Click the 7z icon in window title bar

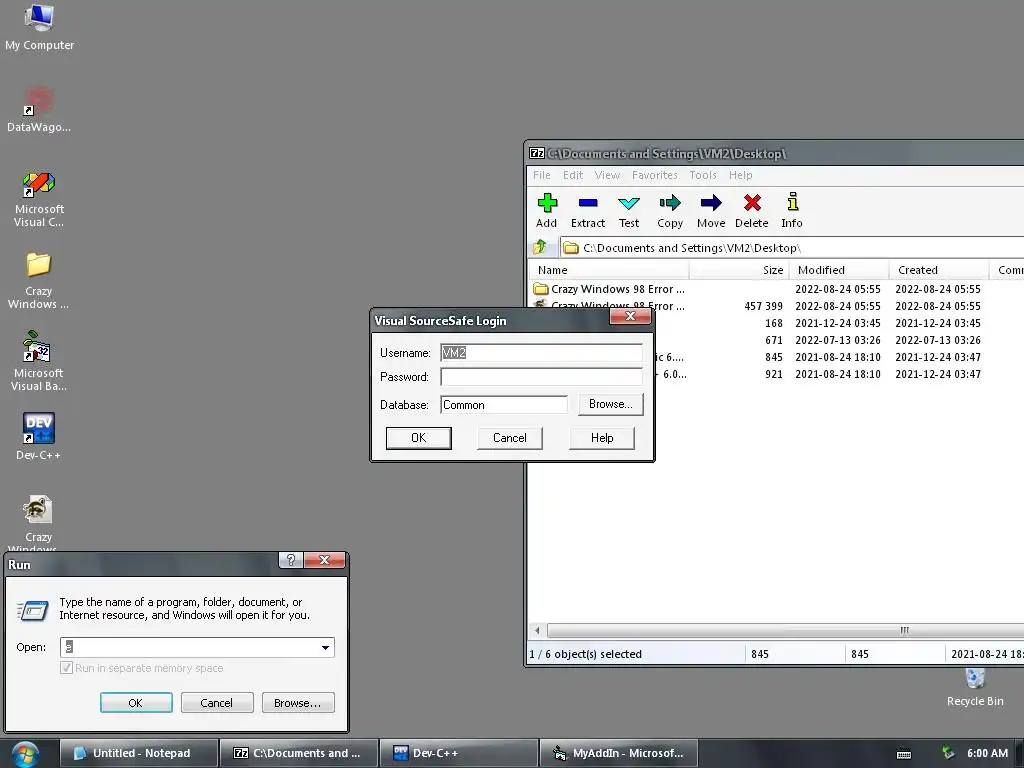coord(537,153)
